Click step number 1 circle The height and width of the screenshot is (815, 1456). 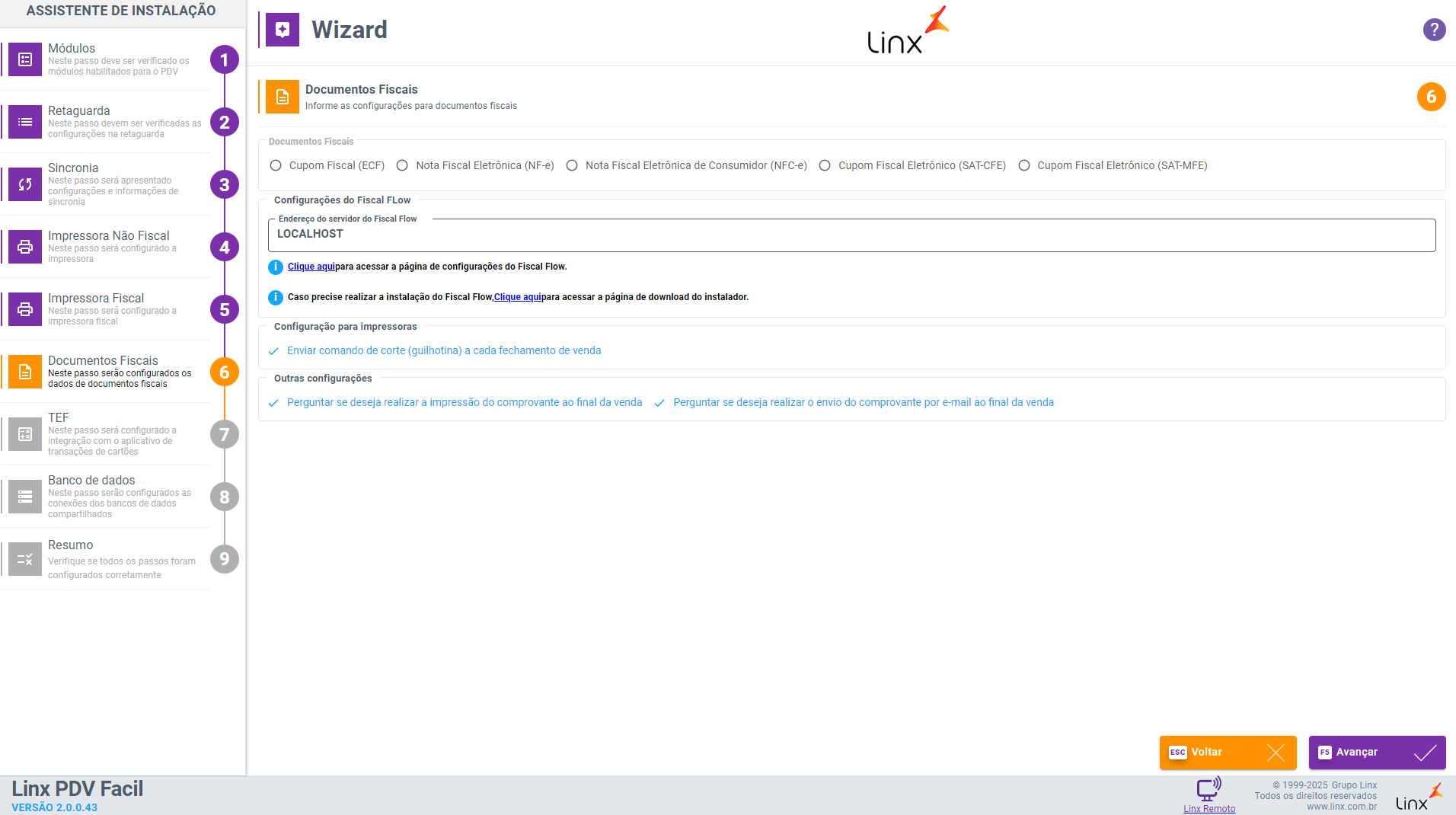tap(225, 59)
